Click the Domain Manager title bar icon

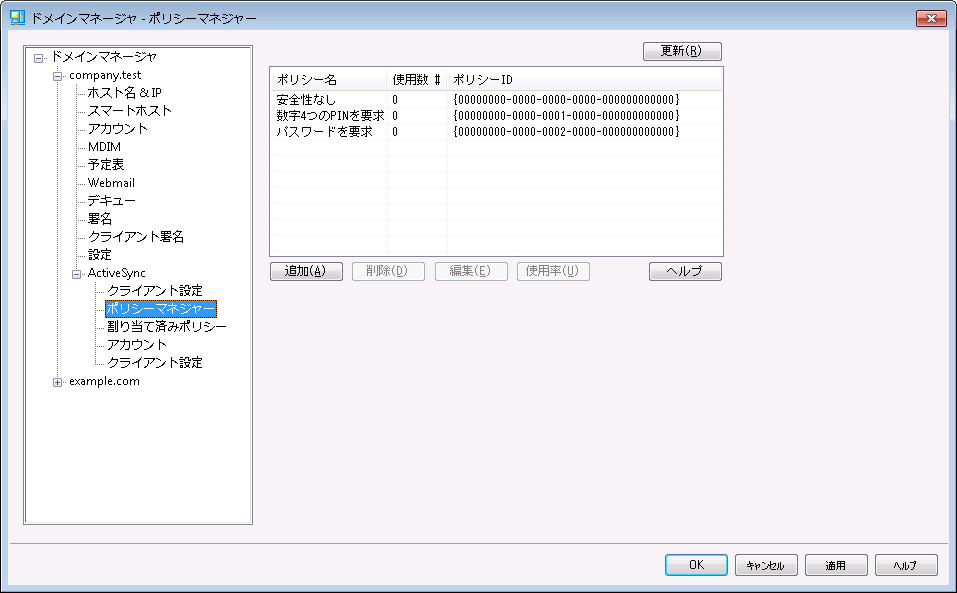click(x=17, y=19)
